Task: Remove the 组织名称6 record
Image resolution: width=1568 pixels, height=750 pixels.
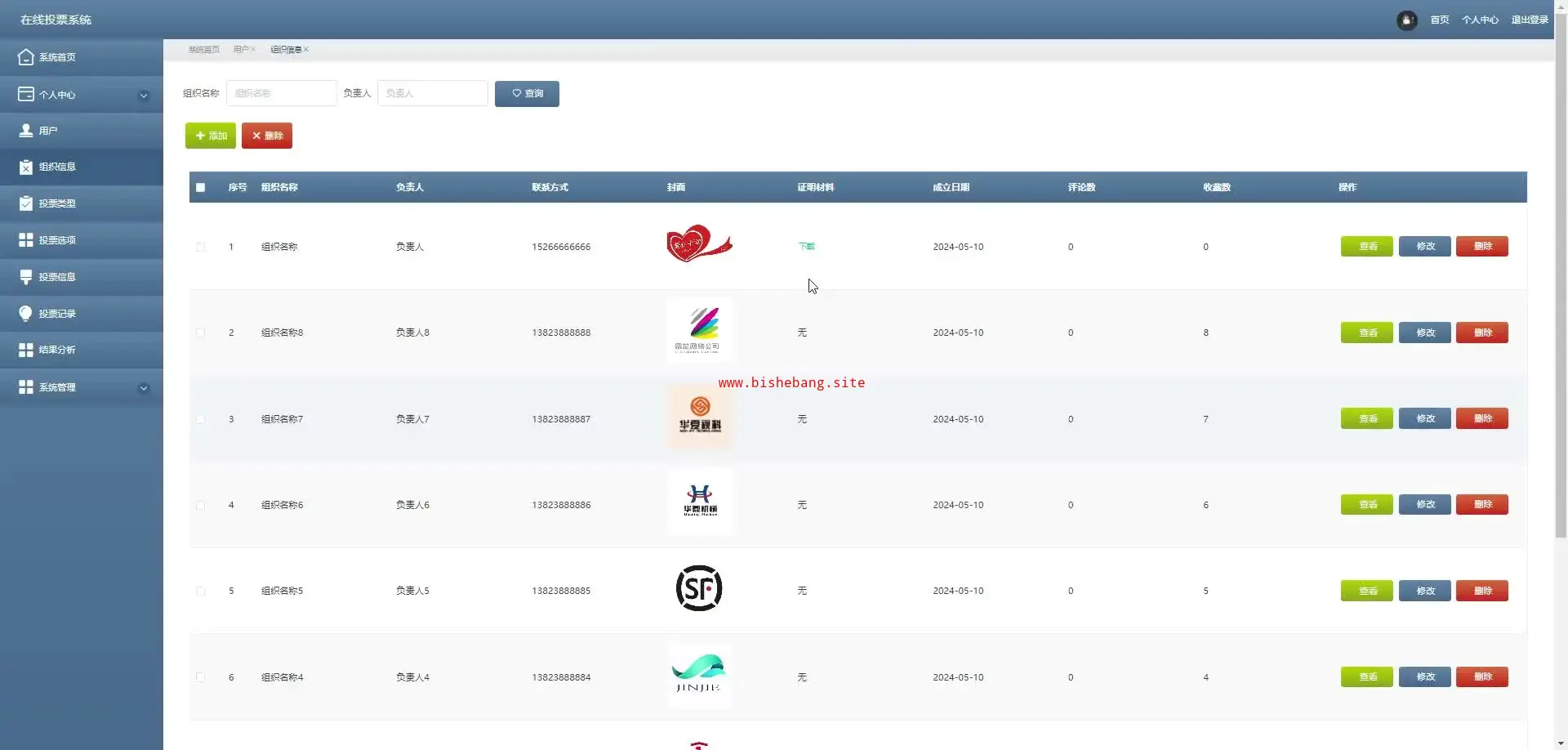Action: tap(1482, 505)
